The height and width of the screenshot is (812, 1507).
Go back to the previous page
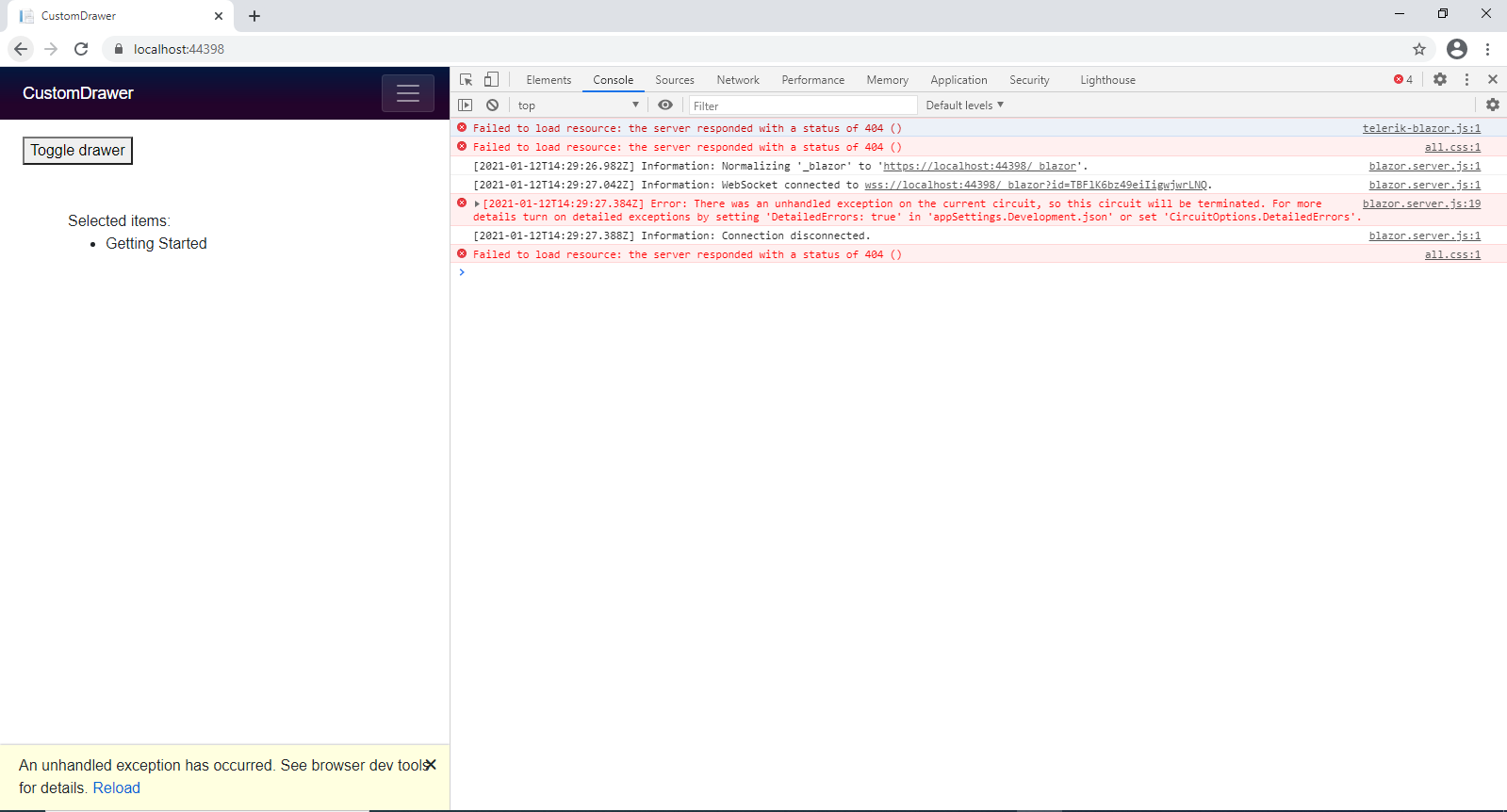21,49
